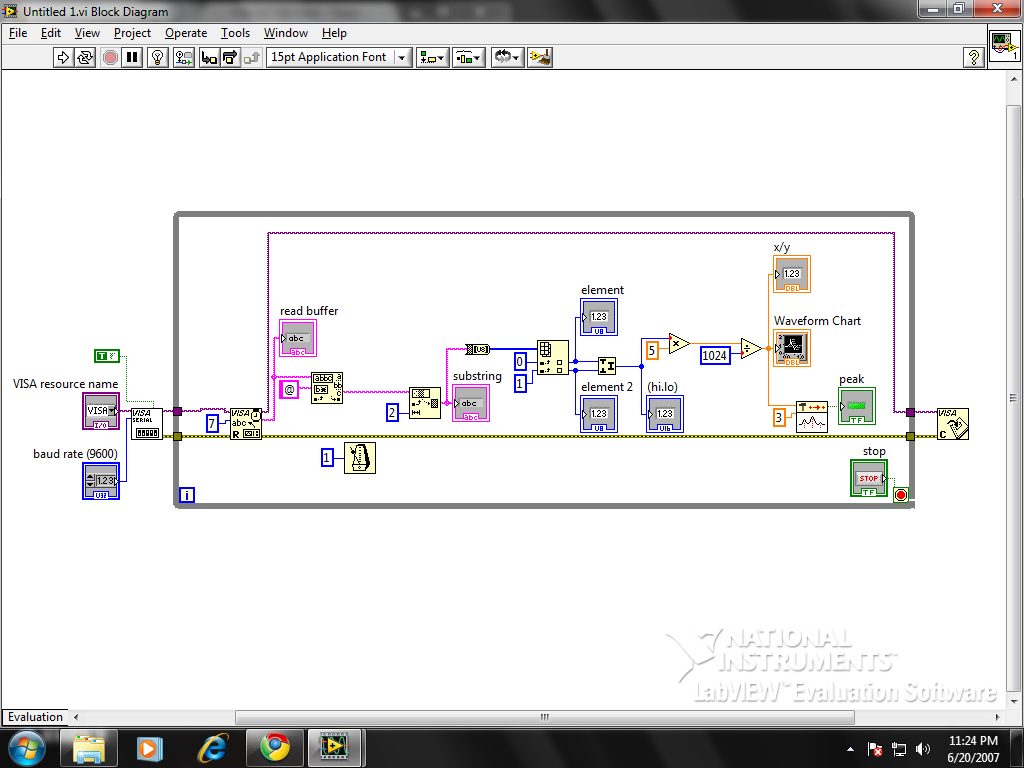Open Distribute Objects dropdown
Image resolution: width=1024 pixels, height=768 pixels.
tap(469, 57)
